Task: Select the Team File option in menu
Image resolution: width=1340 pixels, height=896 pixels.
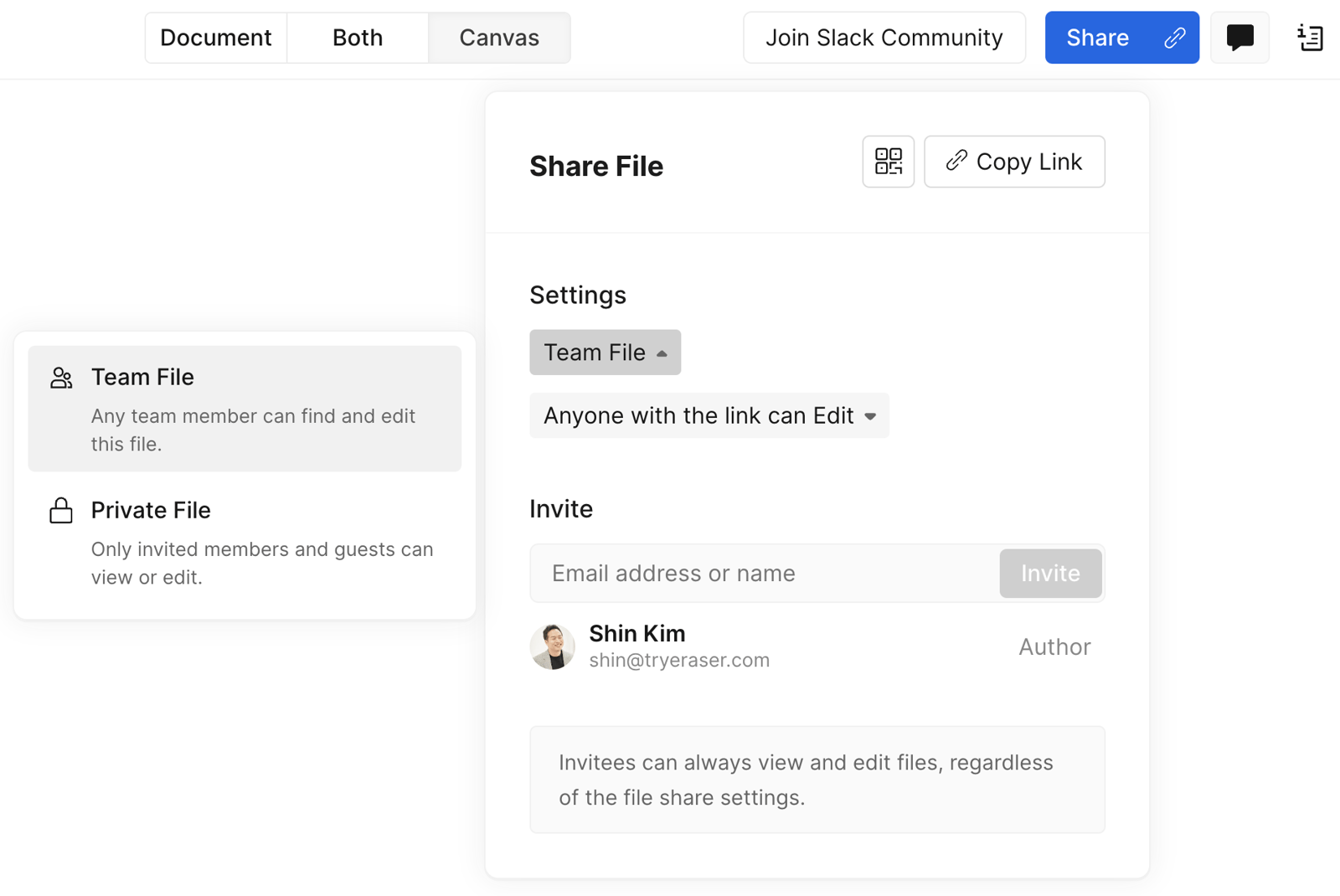Action: pyautogui.click(x=245, y=409)
